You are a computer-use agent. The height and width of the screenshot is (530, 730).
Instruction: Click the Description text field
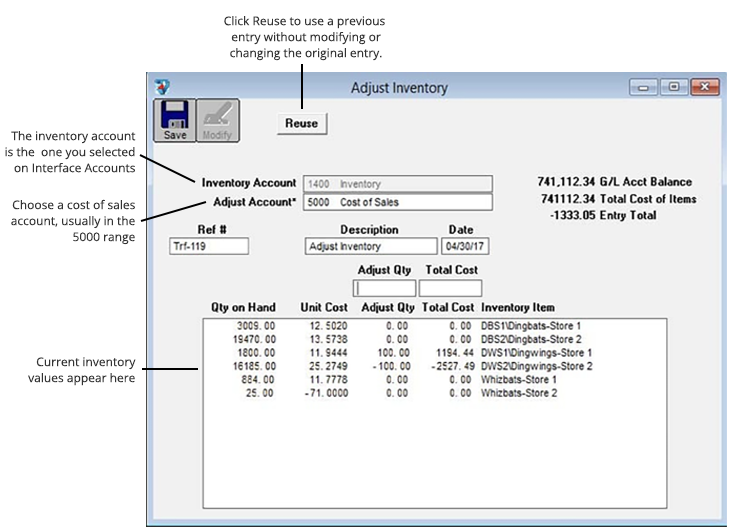[x=370, y=247]
